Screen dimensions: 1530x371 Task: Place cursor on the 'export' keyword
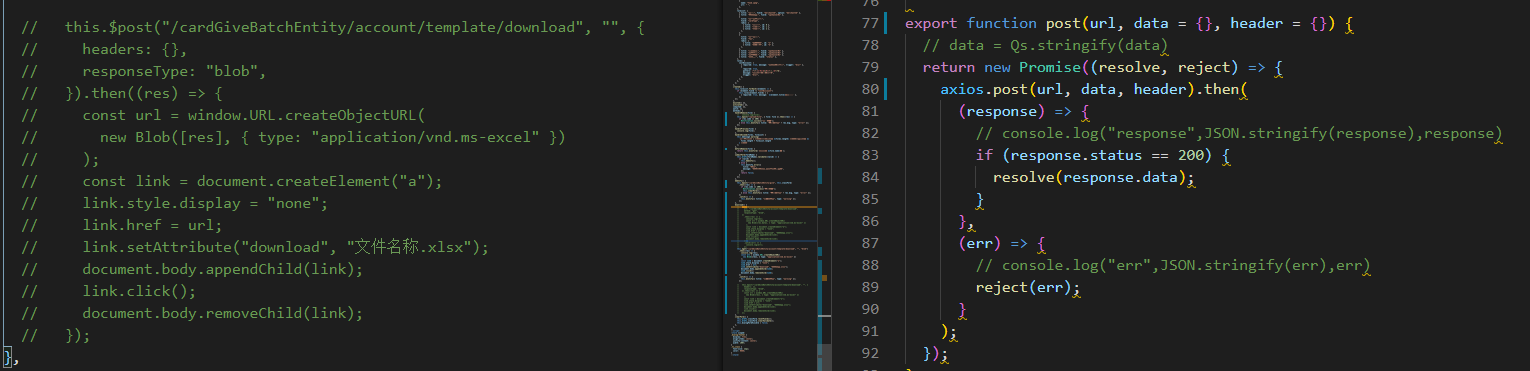point(931,23)
